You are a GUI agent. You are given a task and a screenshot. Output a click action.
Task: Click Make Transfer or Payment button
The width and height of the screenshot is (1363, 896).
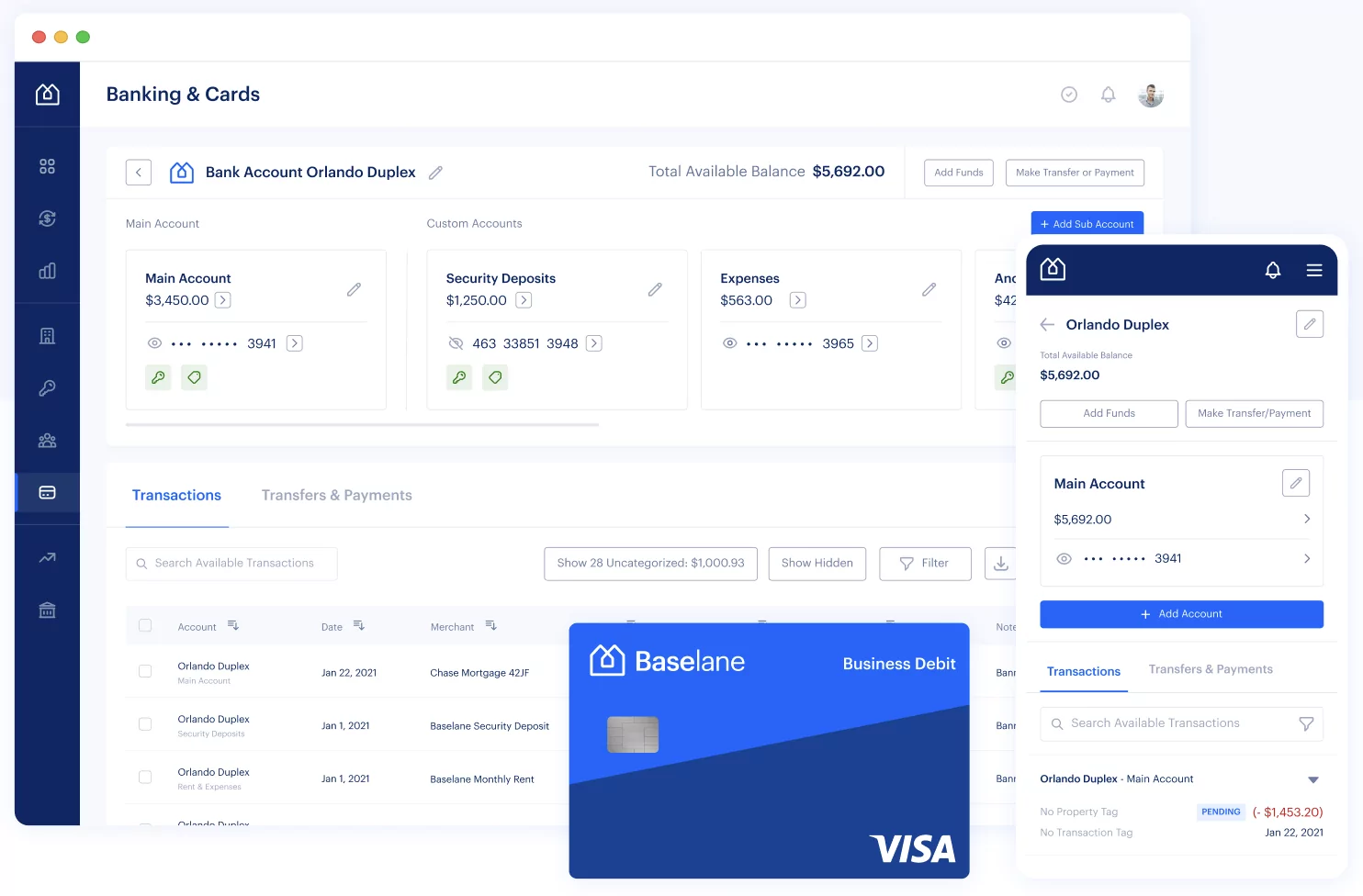point(1075,173)
